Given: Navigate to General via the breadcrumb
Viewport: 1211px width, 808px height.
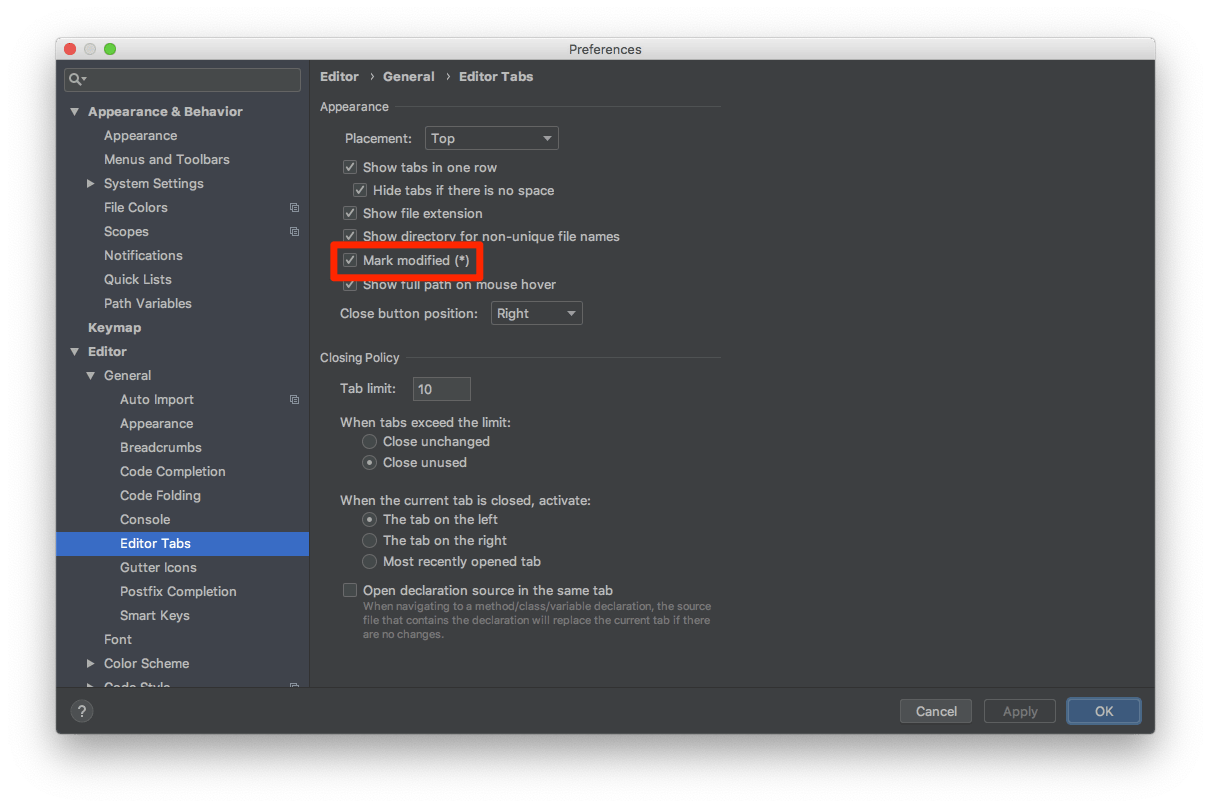Looking at the screenshot, I should click(x=408, y=76).
